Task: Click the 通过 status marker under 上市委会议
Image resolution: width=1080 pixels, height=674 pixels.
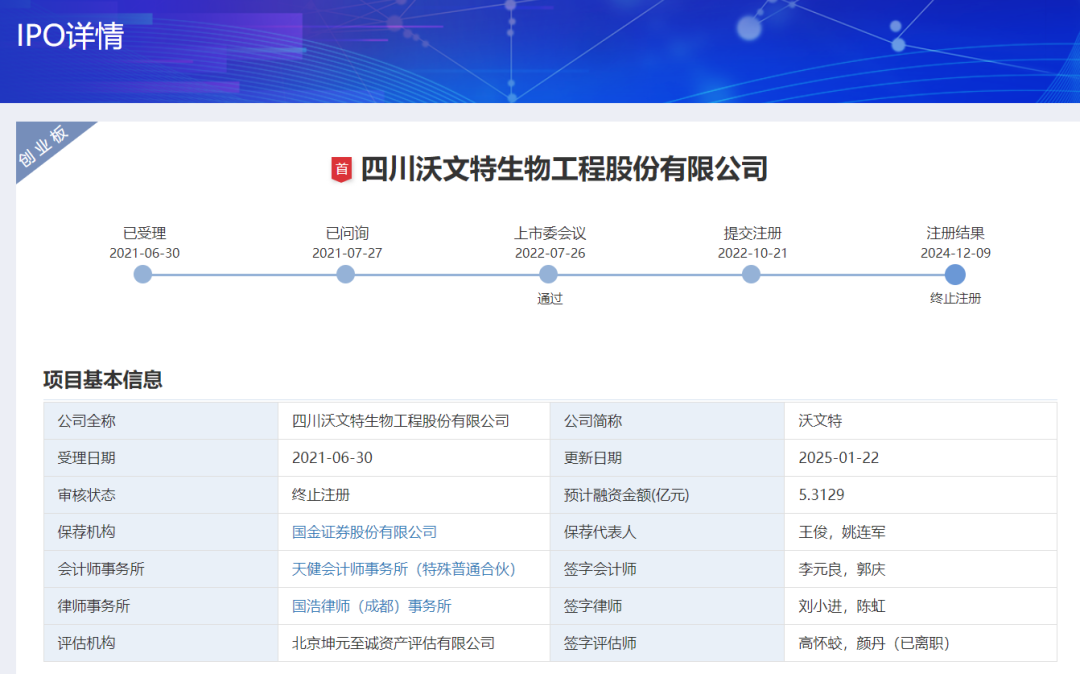Action: (x=547, y=298)
